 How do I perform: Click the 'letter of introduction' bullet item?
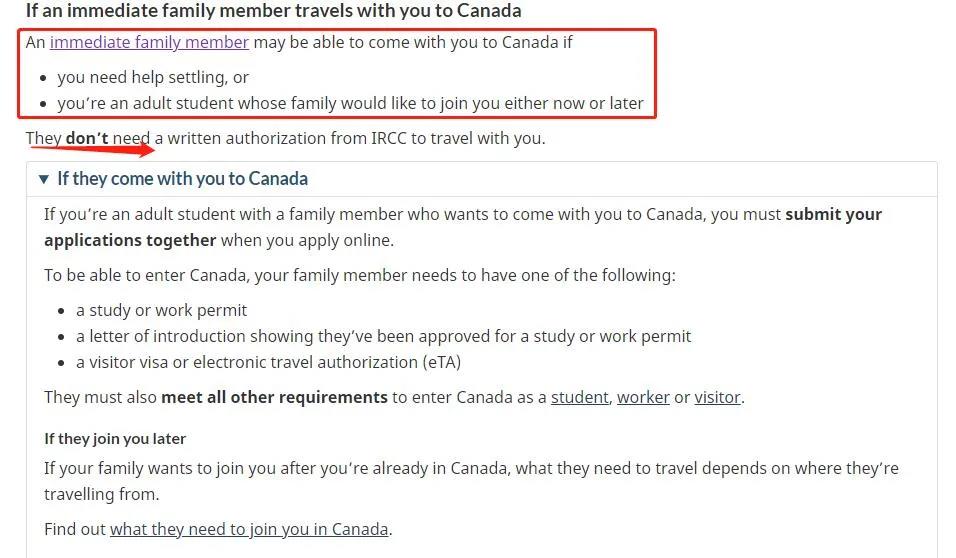pos(383,336)
